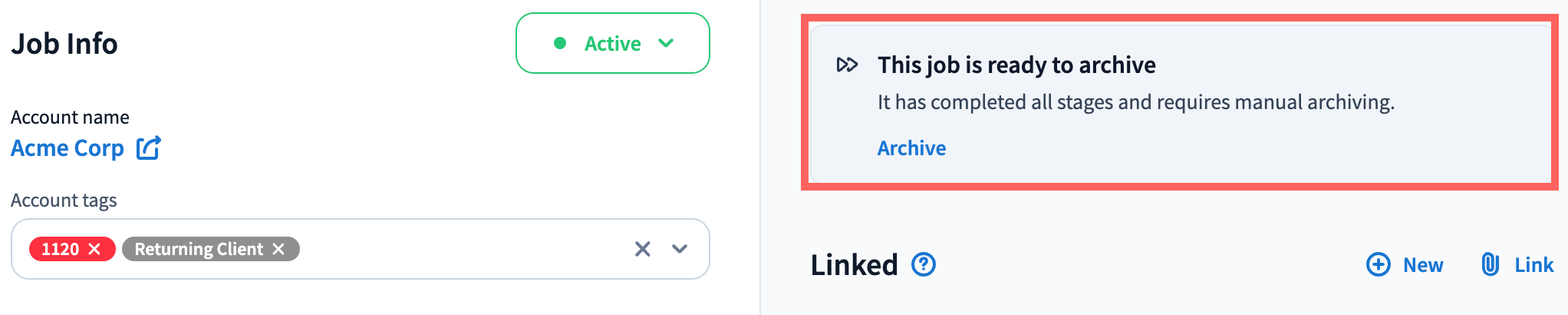Viewport: 1568px width, 315px height.
Task: Click the paperclip icon beside Link
Action: click(1490, 265)
